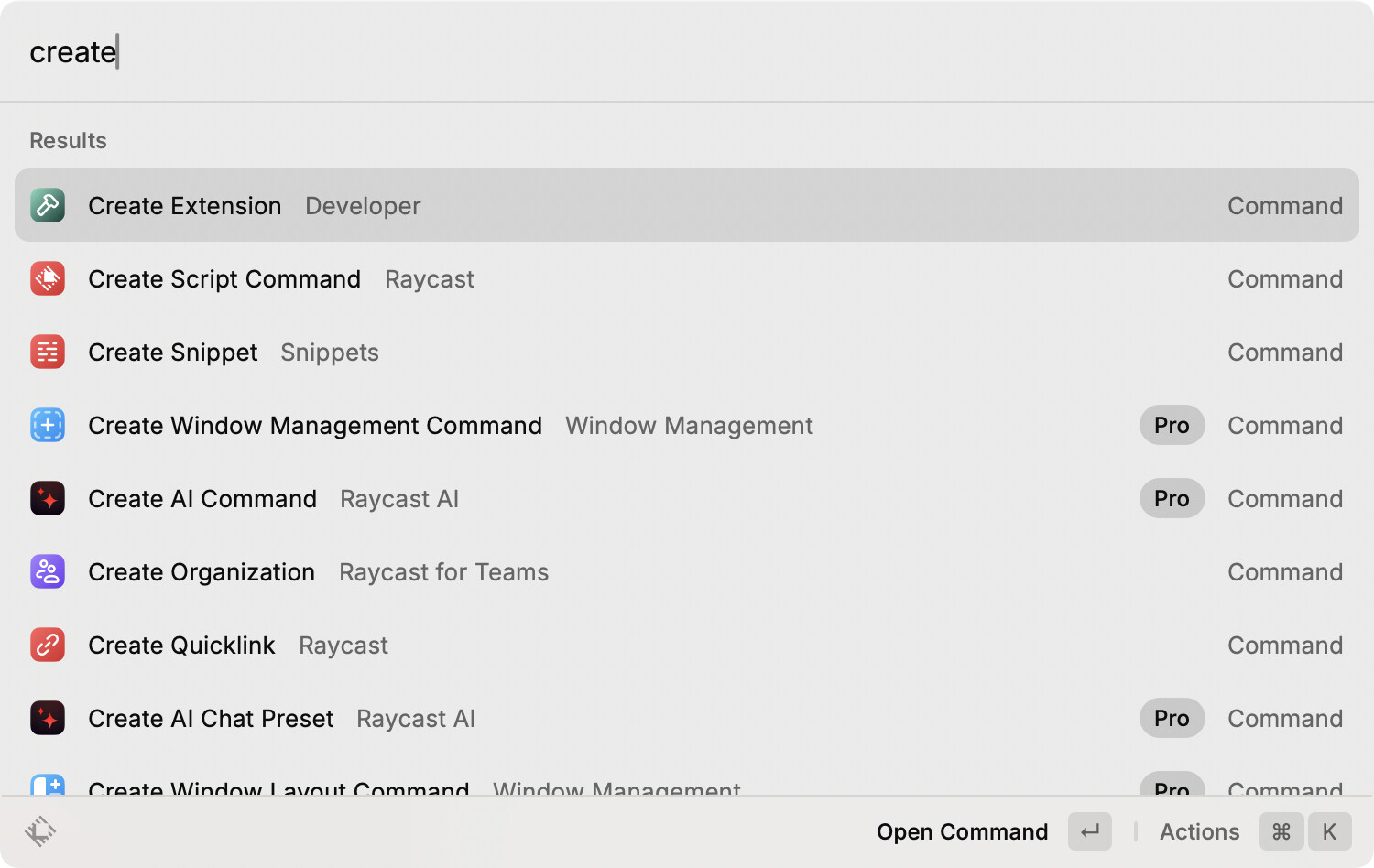Click the Create Window Management Command icon
Viewport: 1374px width, 868px height.
click(48, 425)
